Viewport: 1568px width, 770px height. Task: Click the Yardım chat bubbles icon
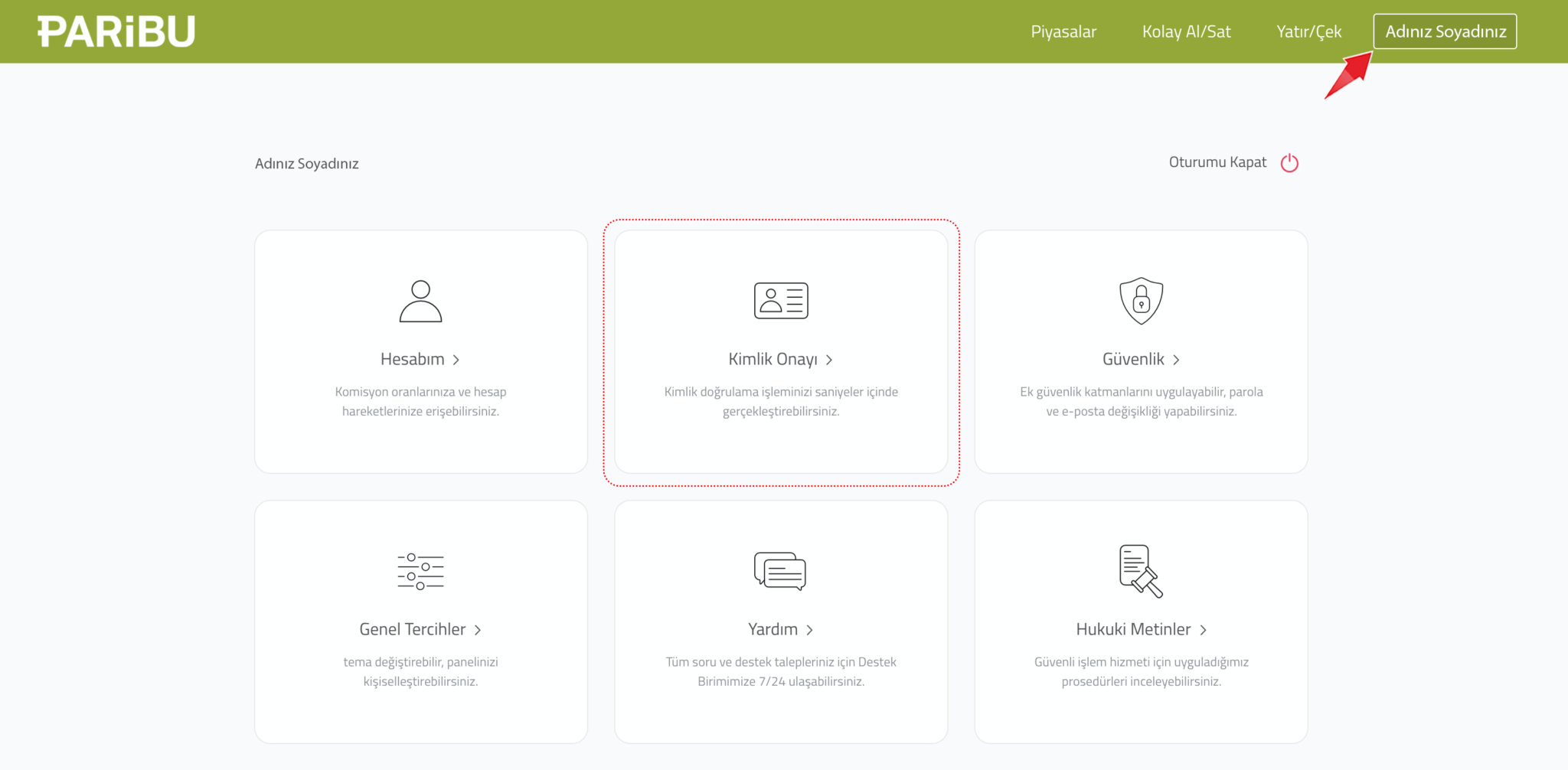click(x=780, y=571)
